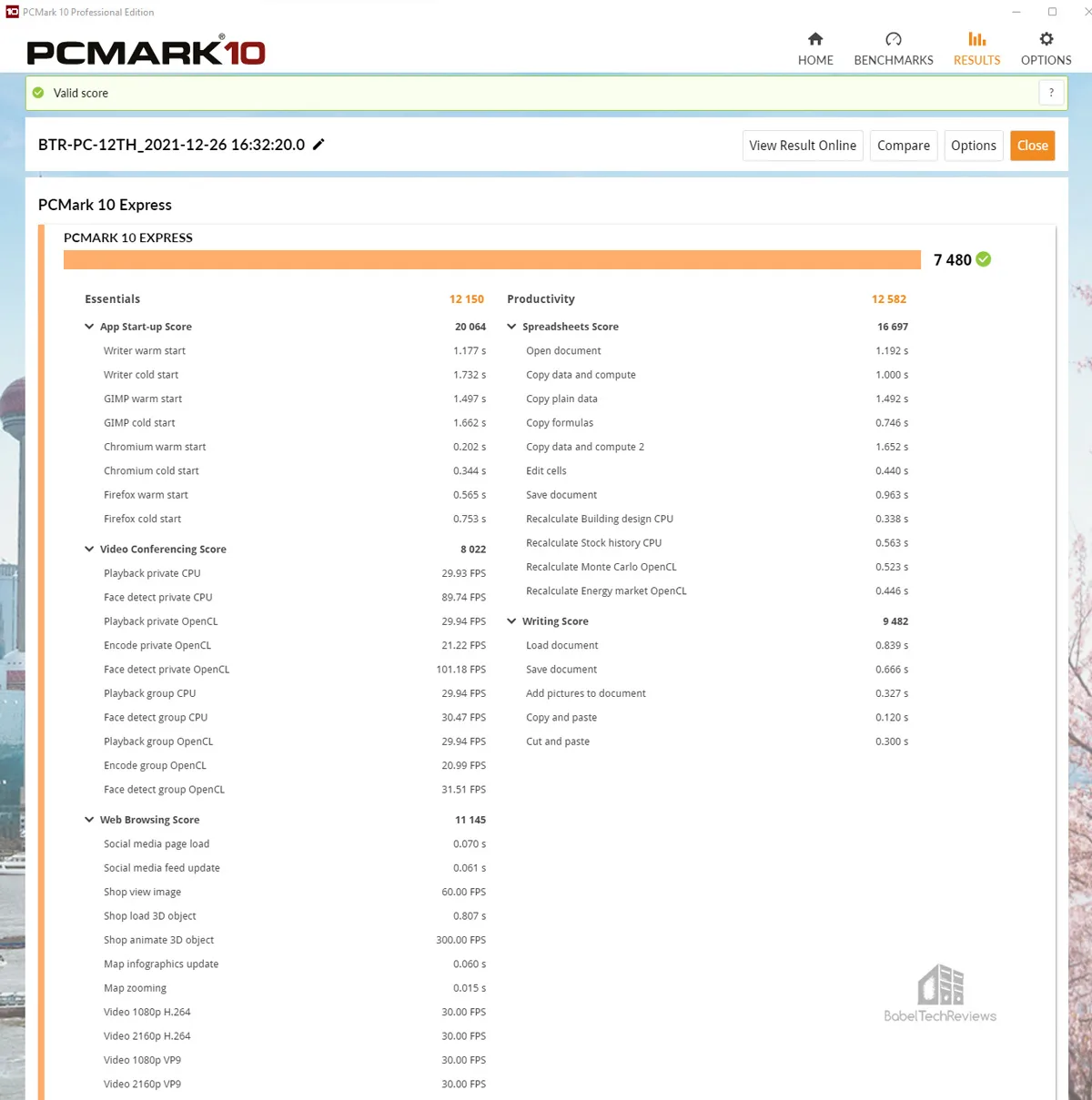Click the Compare button
The width and height of the screenshot is (1092, 1100).
904,146
